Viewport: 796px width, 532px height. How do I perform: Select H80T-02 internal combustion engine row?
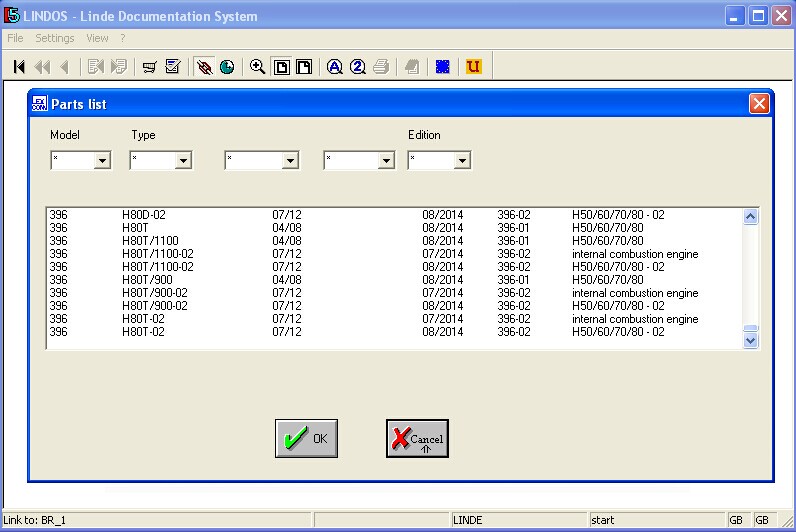point(394,319)
